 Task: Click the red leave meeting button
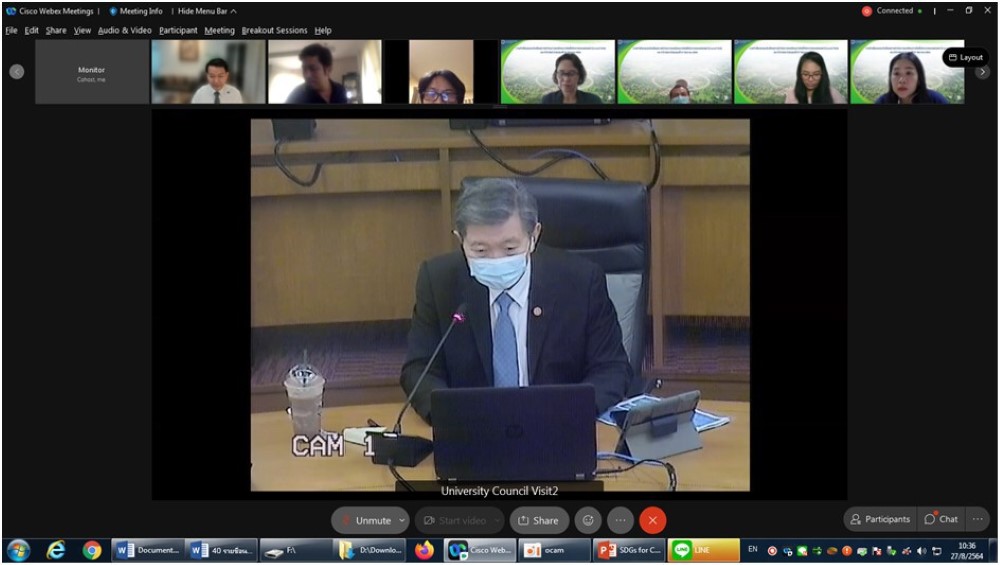point(652,520)
